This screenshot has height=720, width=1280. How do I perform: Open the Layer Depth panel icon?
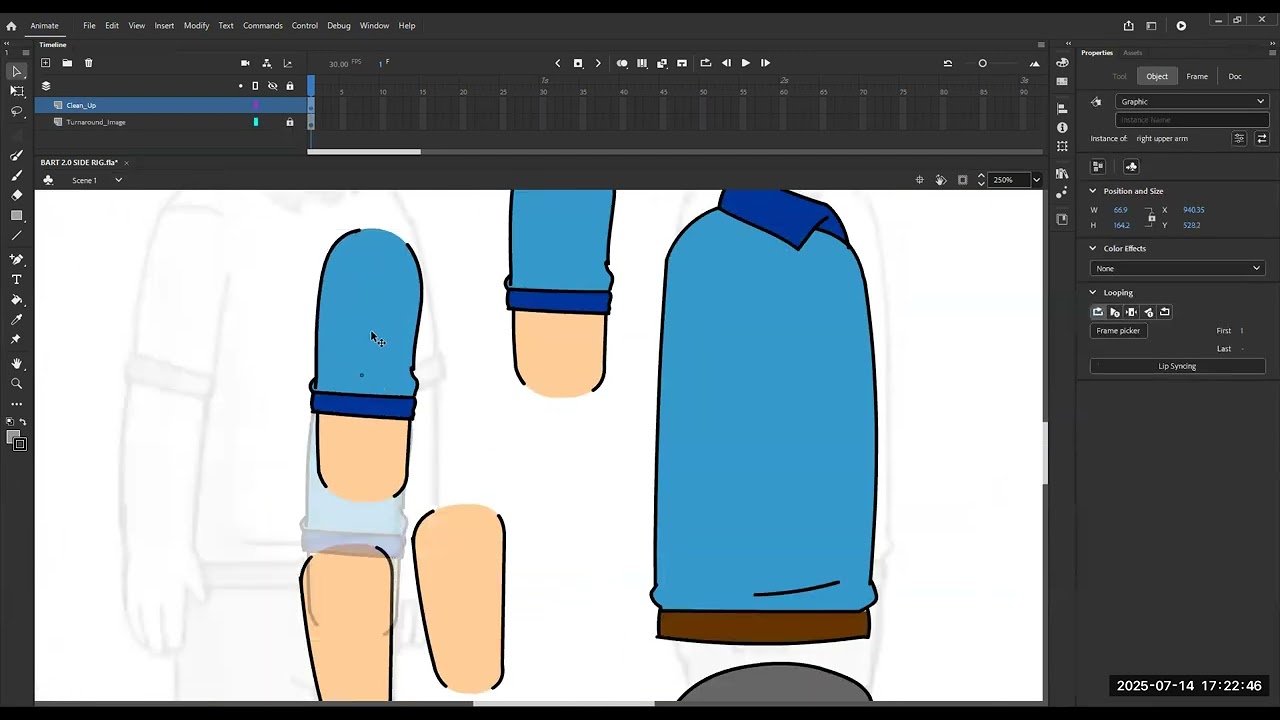click(288, 63)
